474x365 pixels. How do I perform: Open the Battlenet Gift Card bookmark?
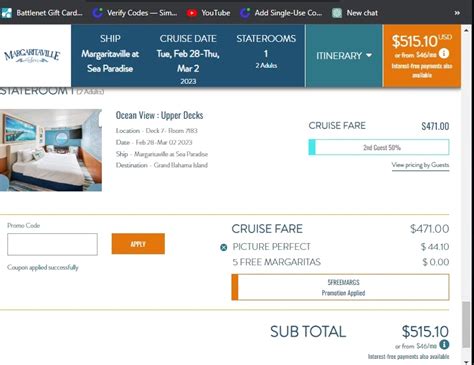42,13
